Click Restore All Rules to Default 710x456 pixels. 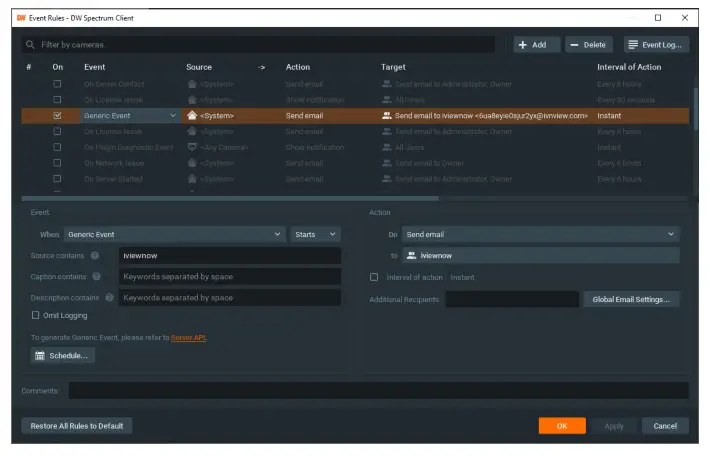coord(77,426)
